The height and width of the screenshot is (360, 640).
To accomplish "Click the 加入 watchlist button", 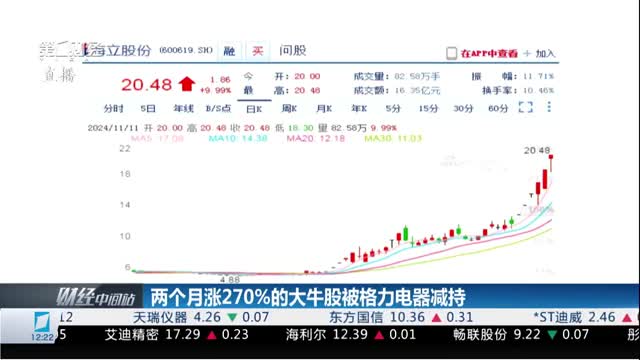I will pos(545,53).
